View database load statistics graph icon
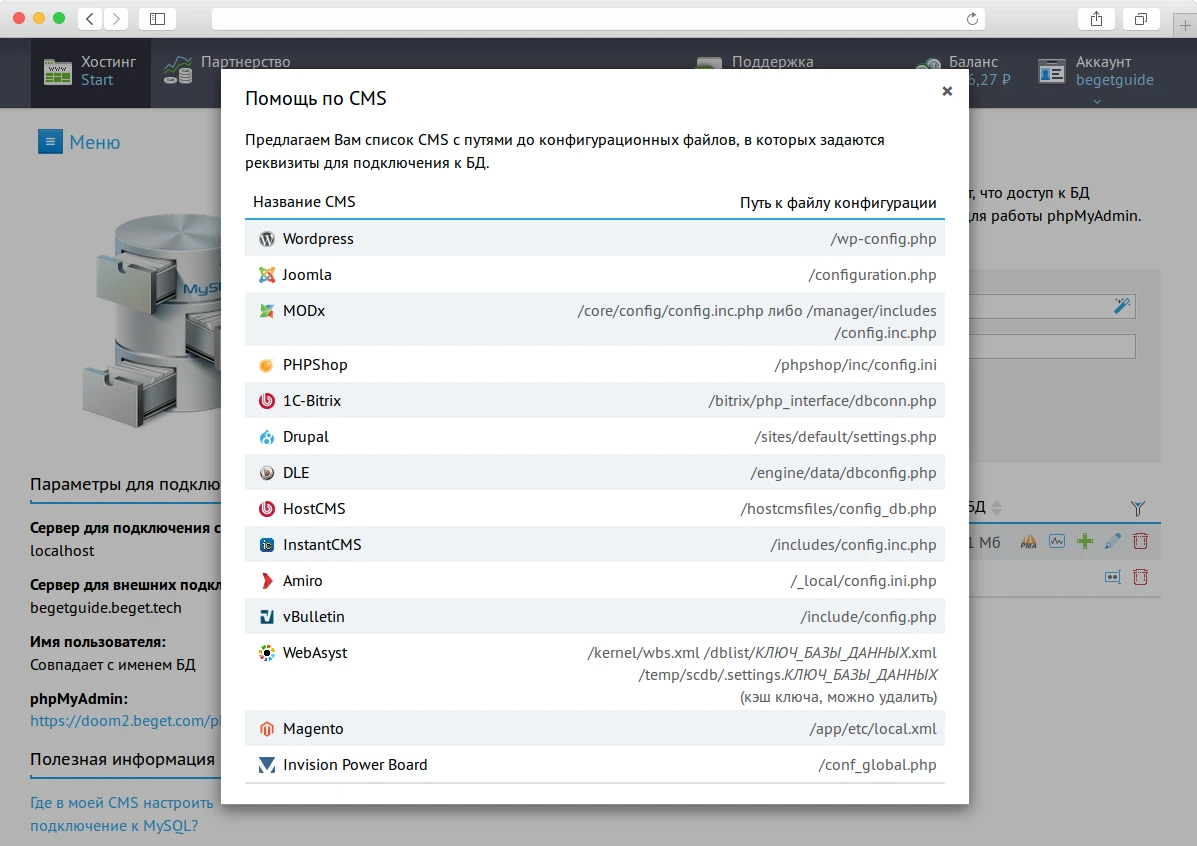 click(1057, 540)
